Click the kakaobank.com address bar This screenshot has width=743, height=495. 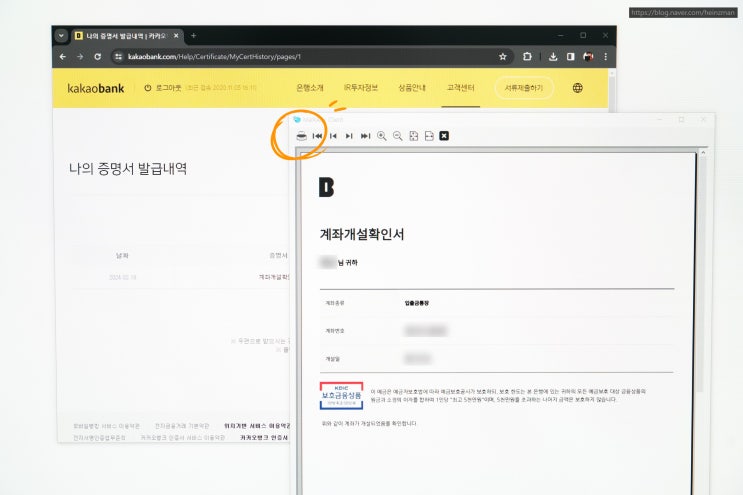coord(308,56)
